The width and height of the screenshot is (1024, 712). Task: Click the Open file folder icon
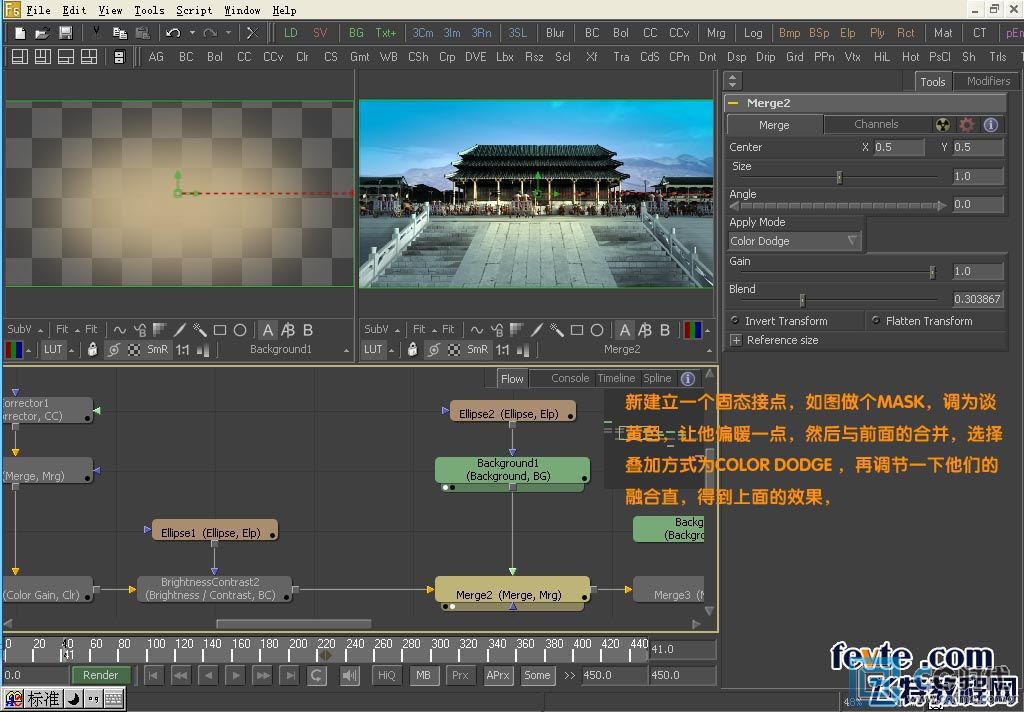click(x=42, y=33)
